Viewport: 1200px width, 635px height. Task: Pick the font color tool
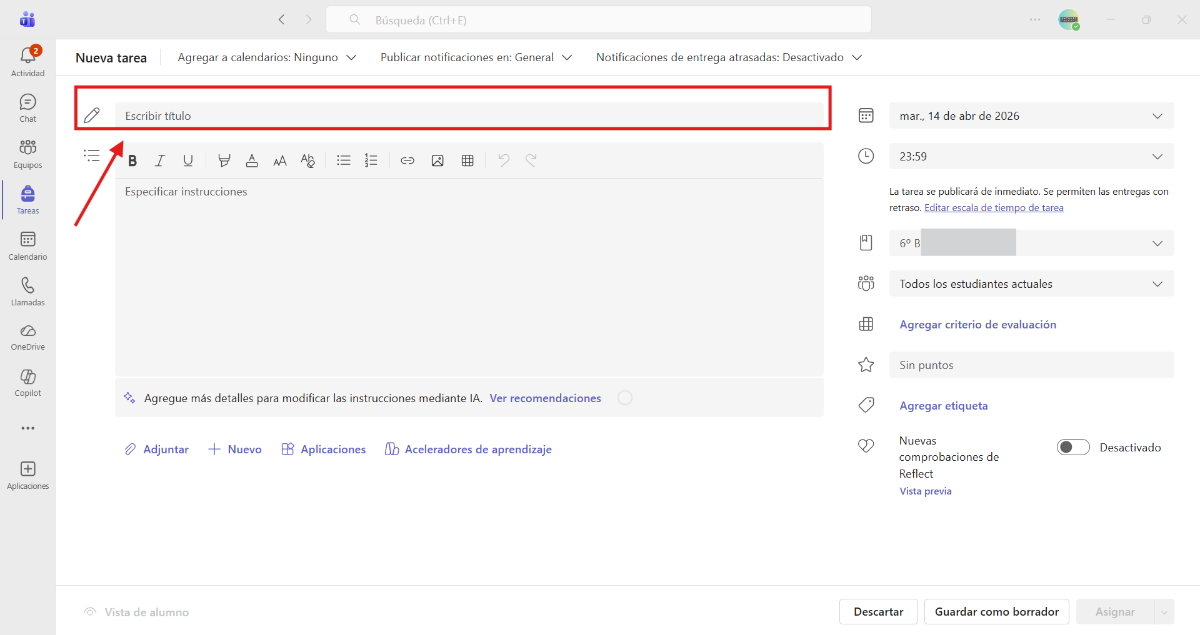[x=252, y=160]
